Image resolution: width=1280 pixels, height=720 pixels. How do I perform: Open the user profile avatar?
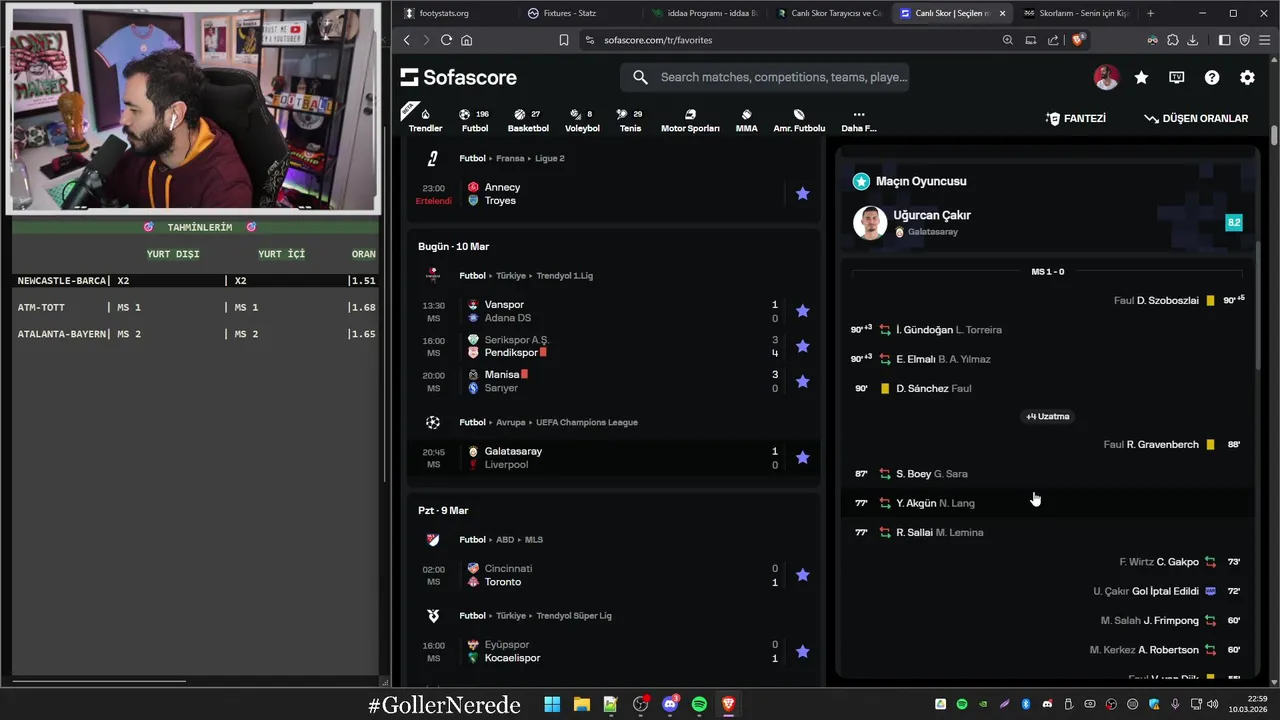[1106, 78]
